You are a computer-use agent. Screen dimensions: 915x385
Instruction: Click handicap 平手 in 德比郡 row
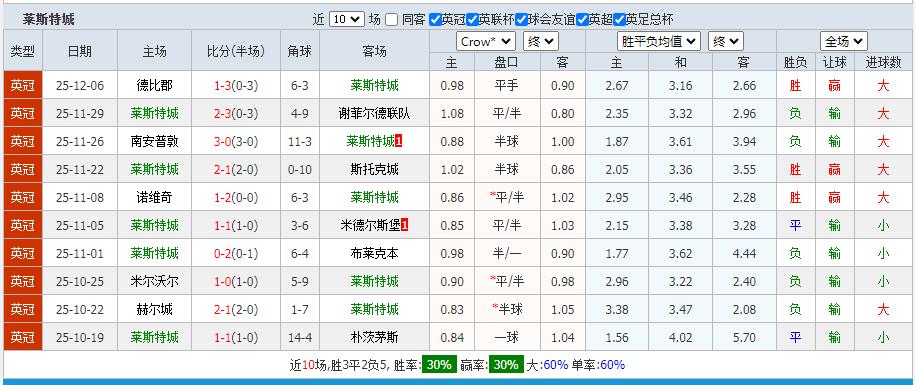[x=507, y=86]
